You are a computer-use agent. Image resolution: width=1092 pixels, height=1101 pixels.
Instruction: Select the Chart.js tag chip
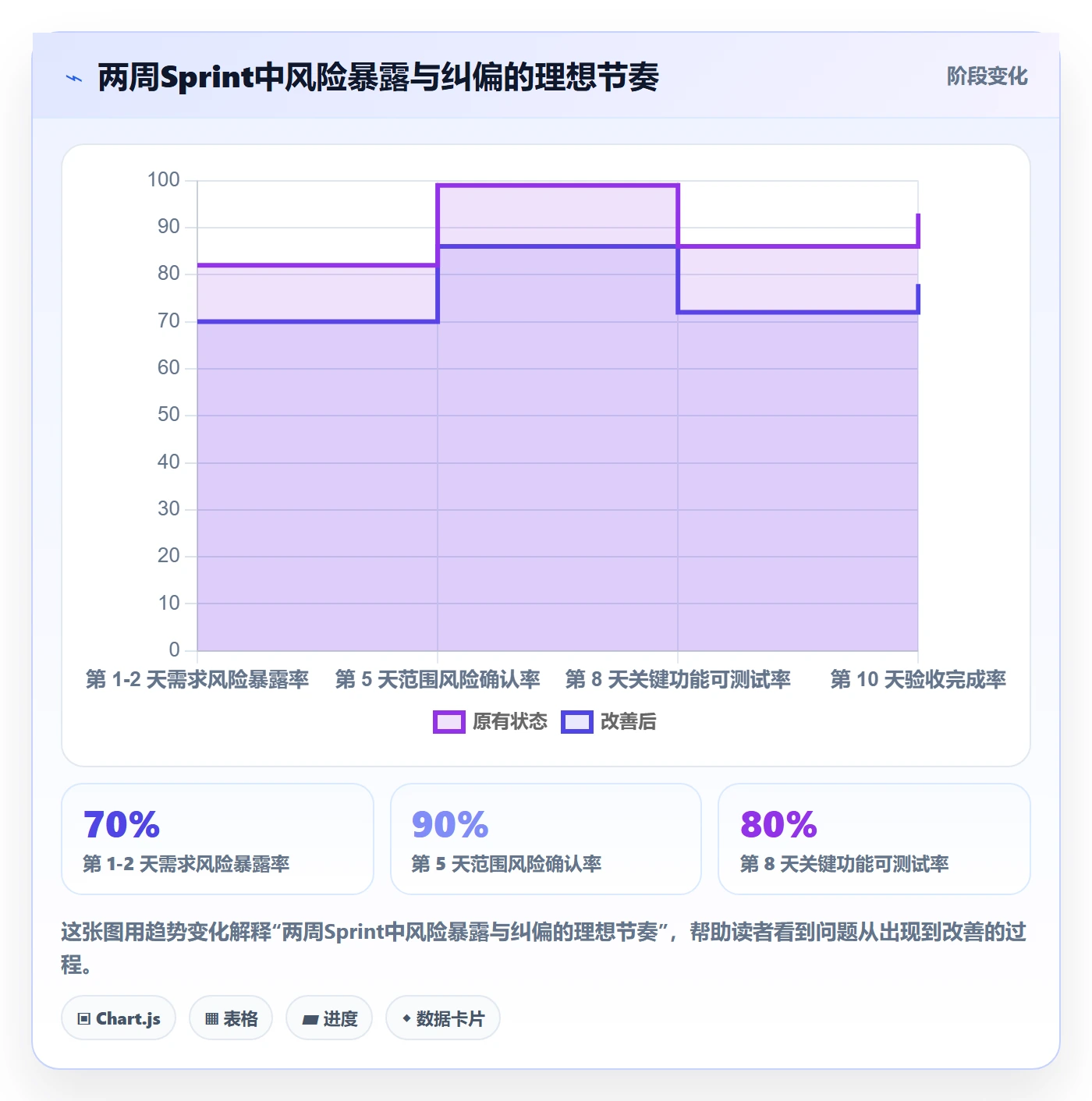point(119,1018)
